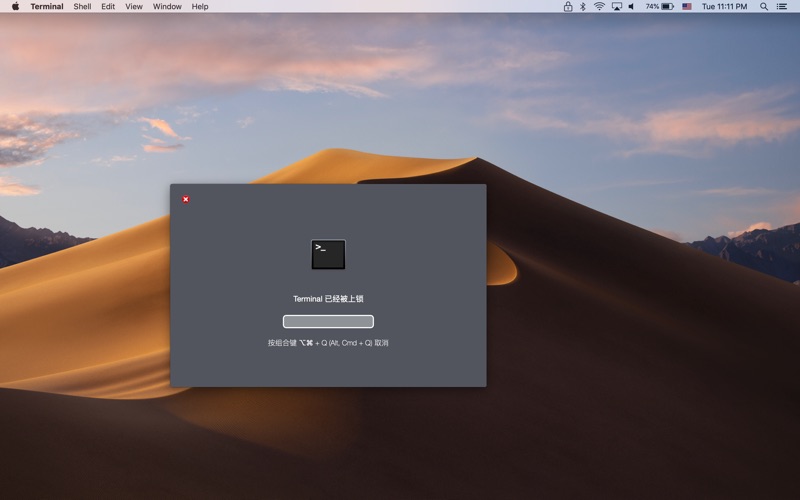The width and height of the screenshot is (800, 500).
Task: Open the Shell menu
Action: click(x=82, y=7)
